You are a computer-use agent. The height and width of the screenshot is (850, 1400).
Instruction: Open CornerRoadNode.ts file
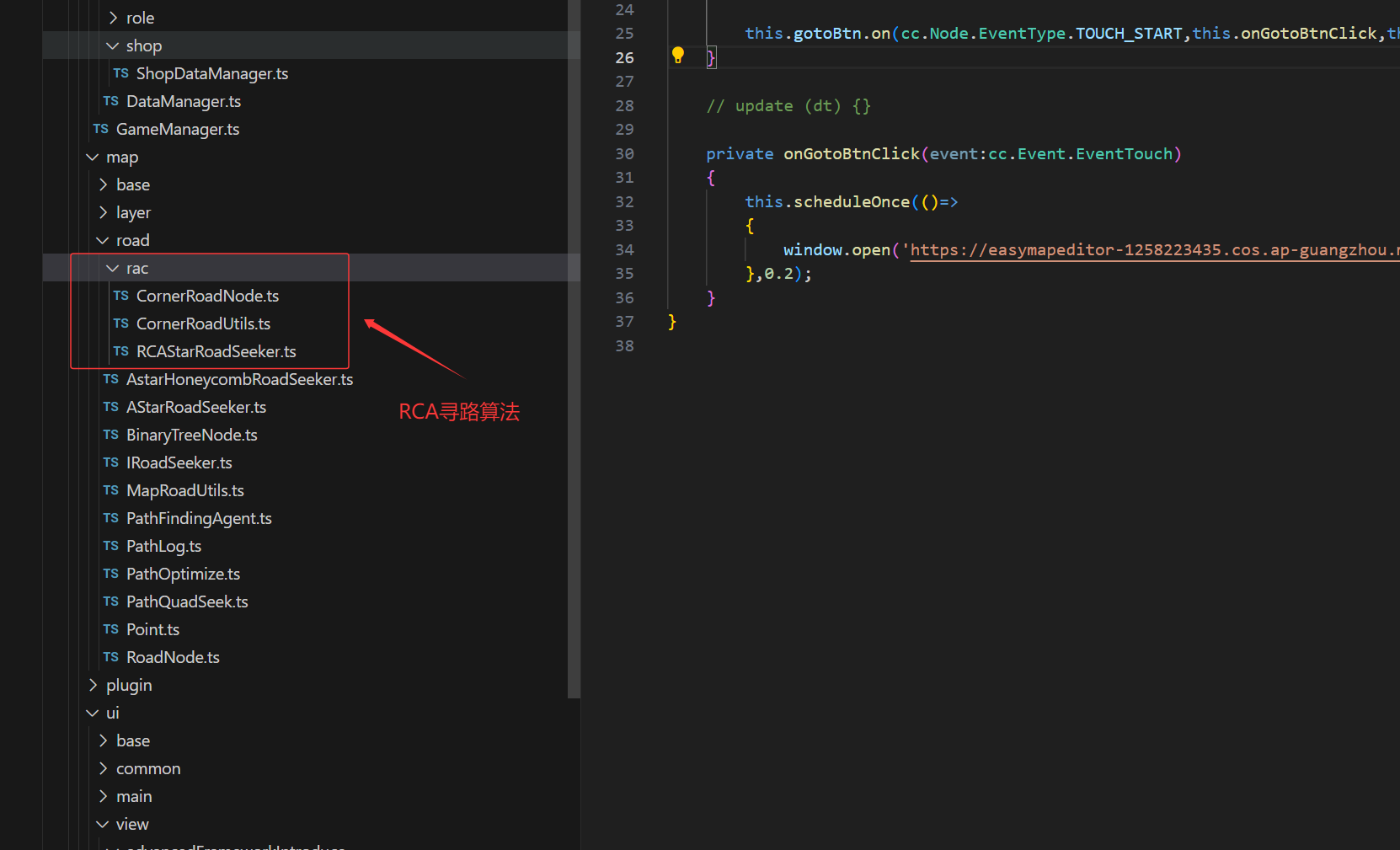click(x=207, y=296)
